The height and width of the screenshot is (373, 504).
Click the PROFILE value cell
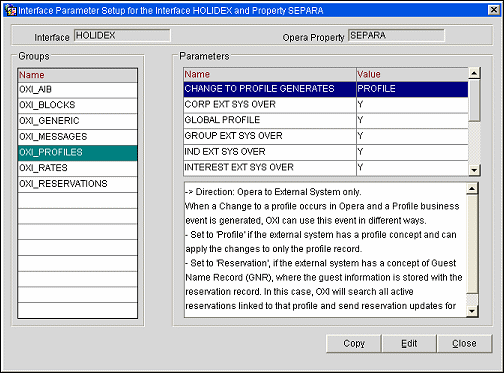point(412,89)
